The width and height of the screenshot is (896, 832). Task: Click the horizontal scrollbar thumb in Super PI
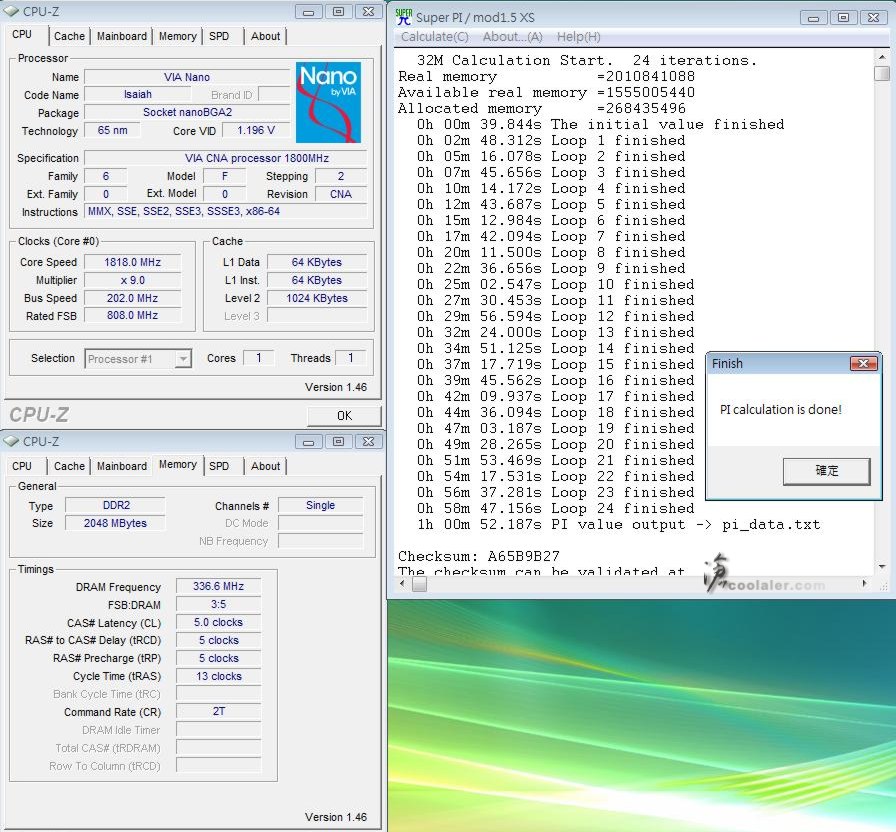[419, 583]
